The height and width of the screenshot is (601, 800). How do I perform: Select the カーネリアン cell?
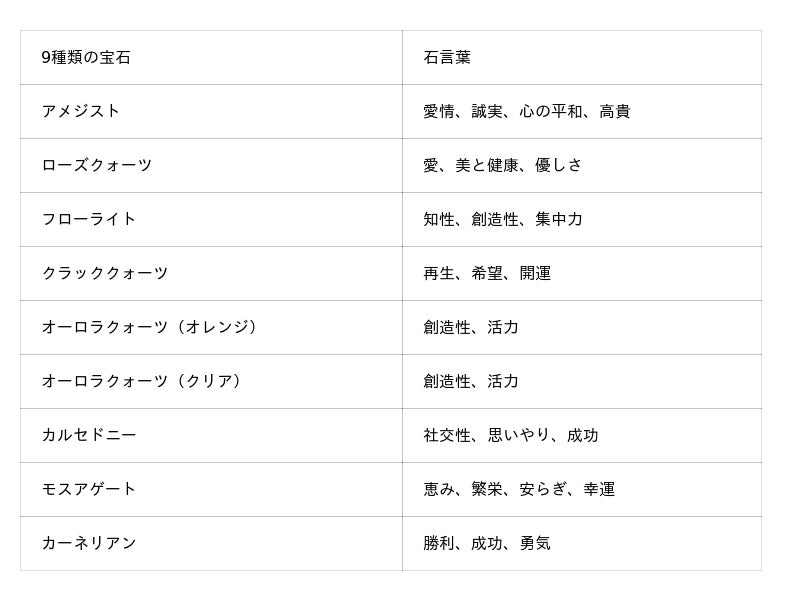coord(89,544)
